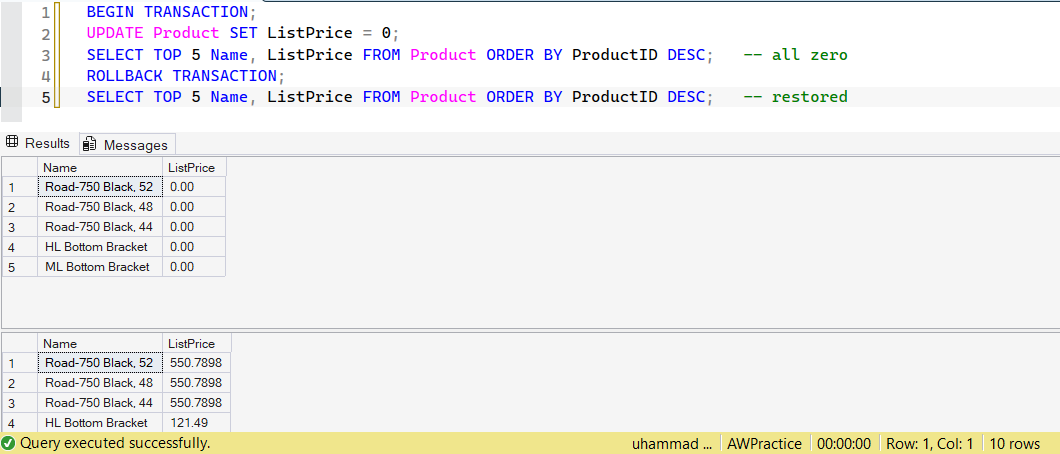Select ListPrice column header in first grid
This screenshot has height=454, width=1060.
coord(194,167)
